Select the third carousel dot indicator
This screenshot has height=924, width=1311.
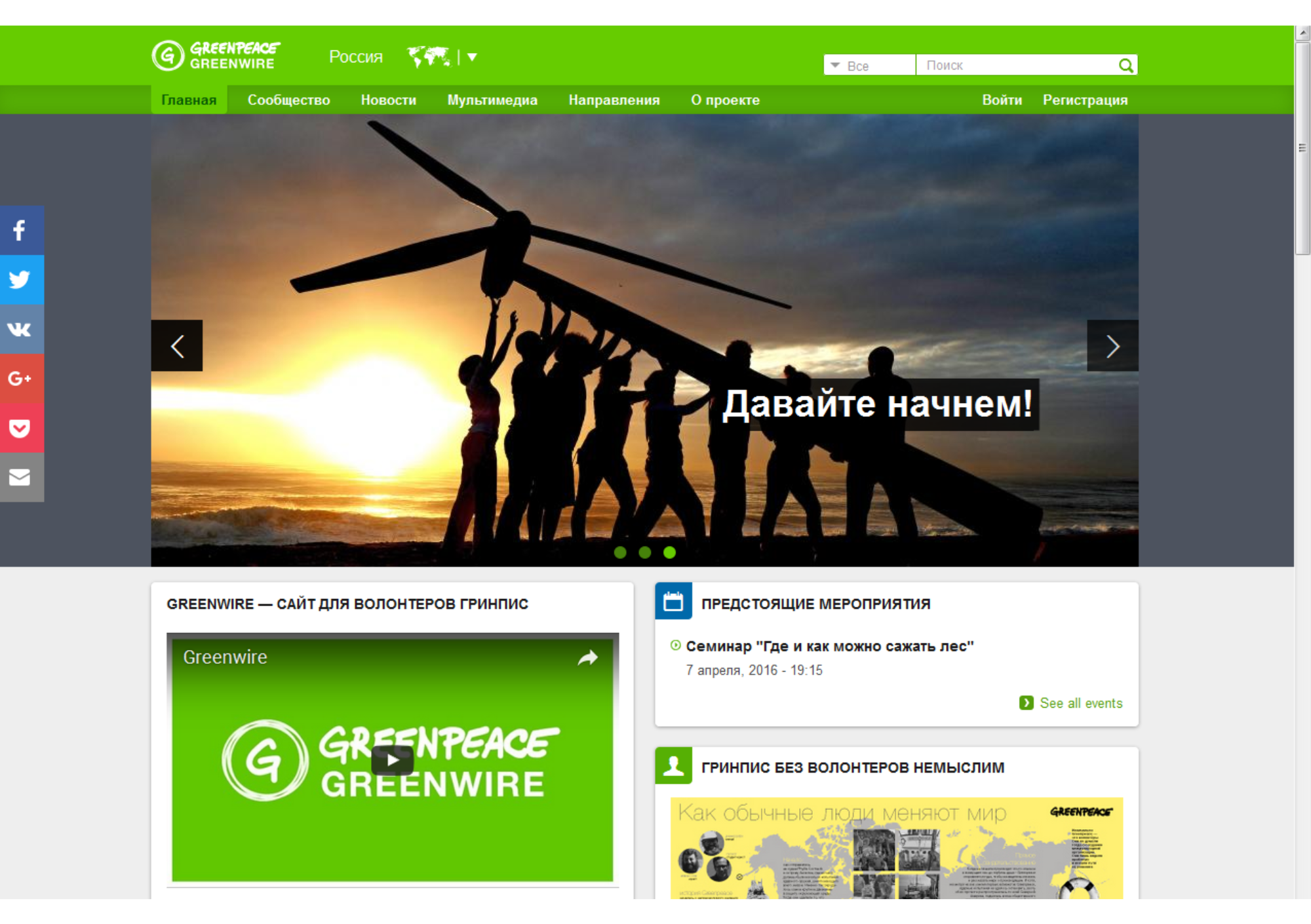pos(669,552)
